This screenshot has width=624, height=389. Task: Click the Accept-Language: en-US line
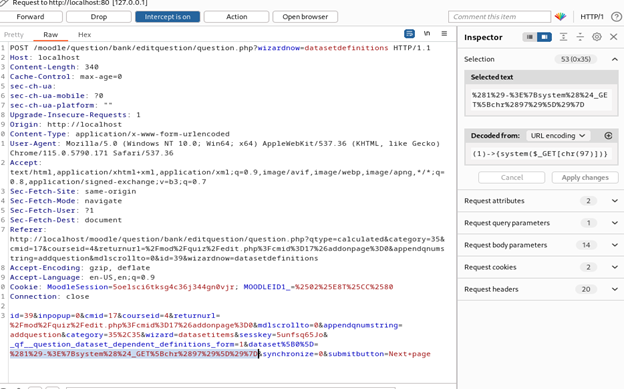pos(82,277)
